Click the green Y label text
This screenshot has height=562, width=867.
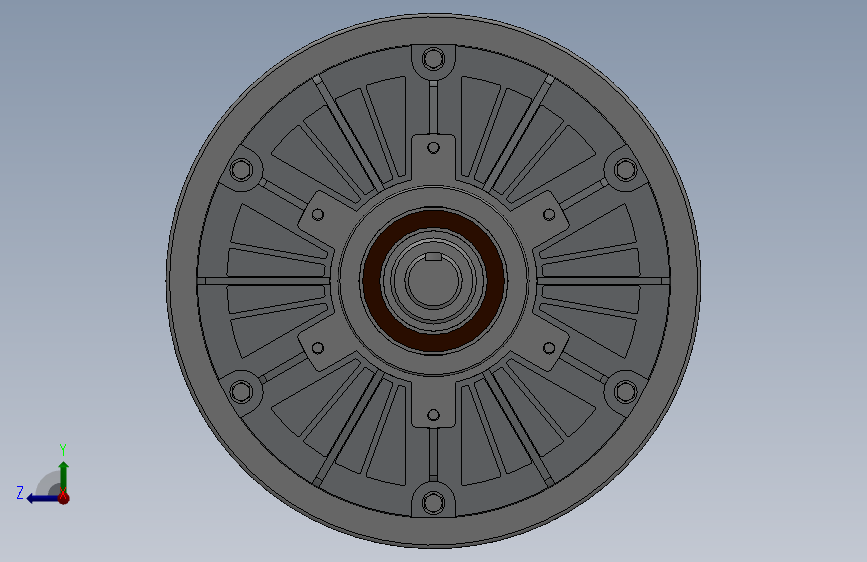point(63,449)
